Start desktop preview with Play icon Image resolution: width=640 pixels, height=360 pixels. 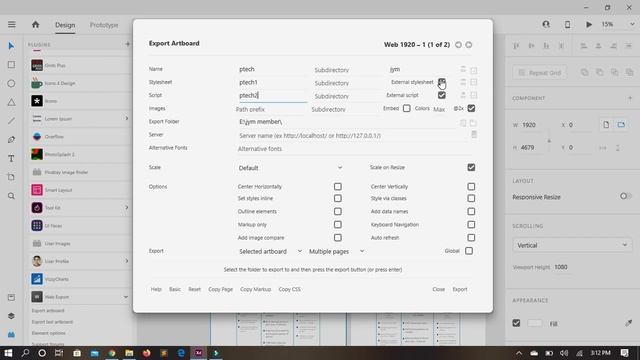pos(589,24)
